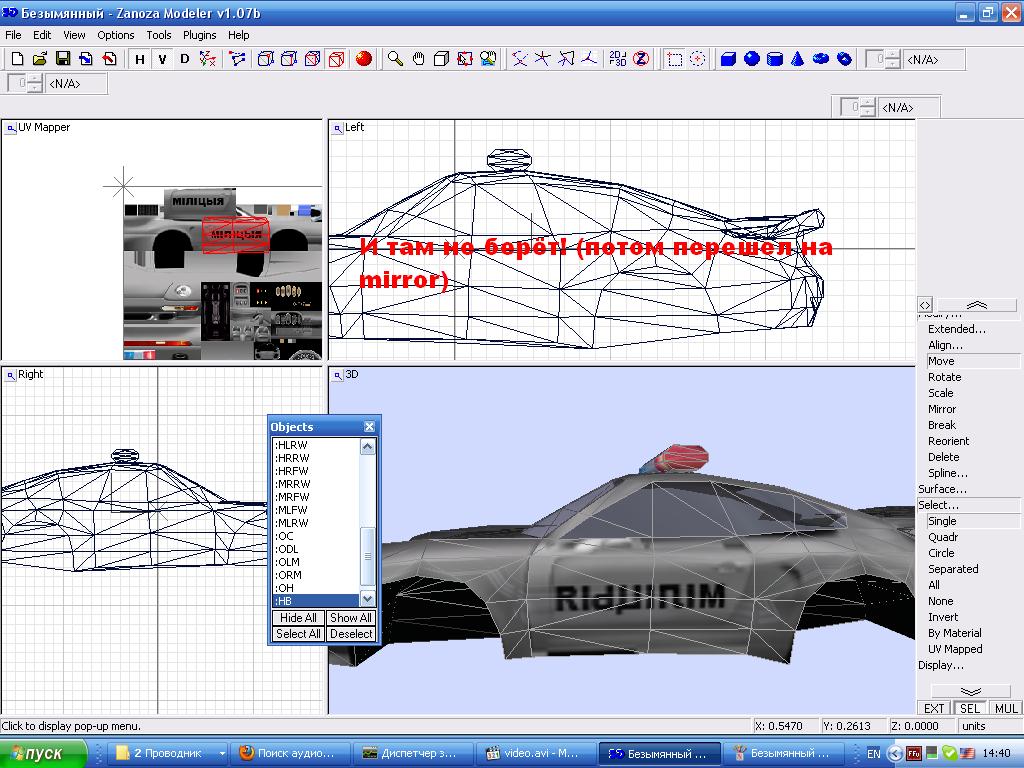Click Deselect in Objects window

(351, 633)
